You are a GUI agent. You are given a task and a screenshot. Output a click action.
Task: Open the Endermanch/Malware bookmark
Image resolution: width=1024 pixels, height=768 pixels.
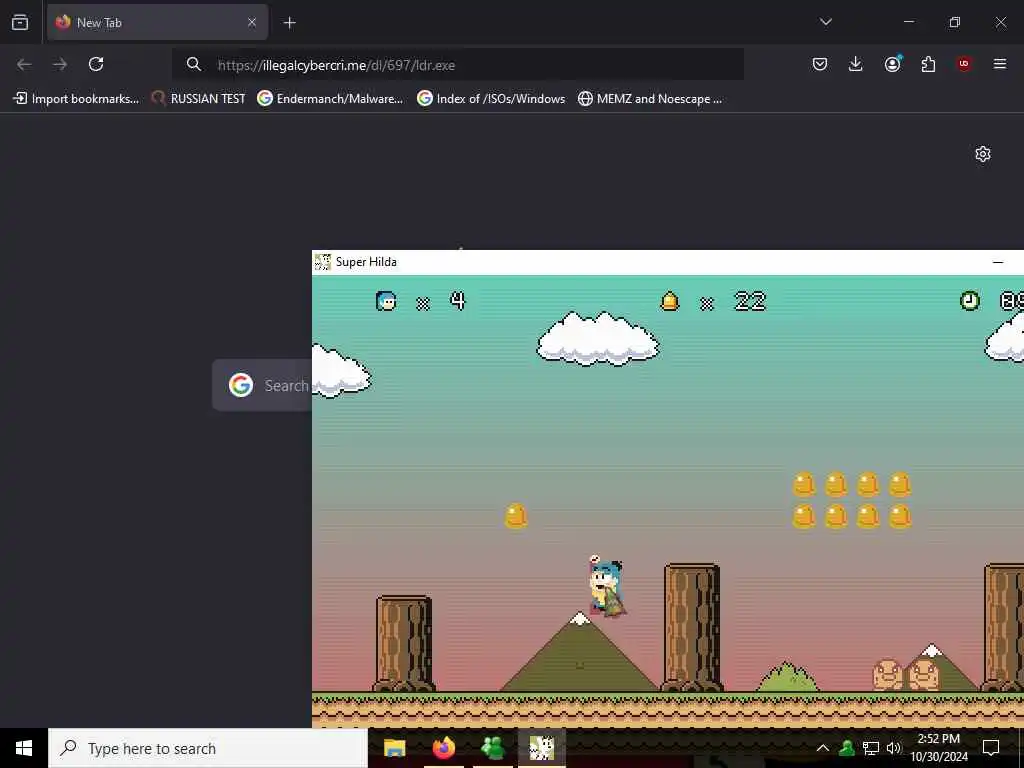[x=330, y=99]
